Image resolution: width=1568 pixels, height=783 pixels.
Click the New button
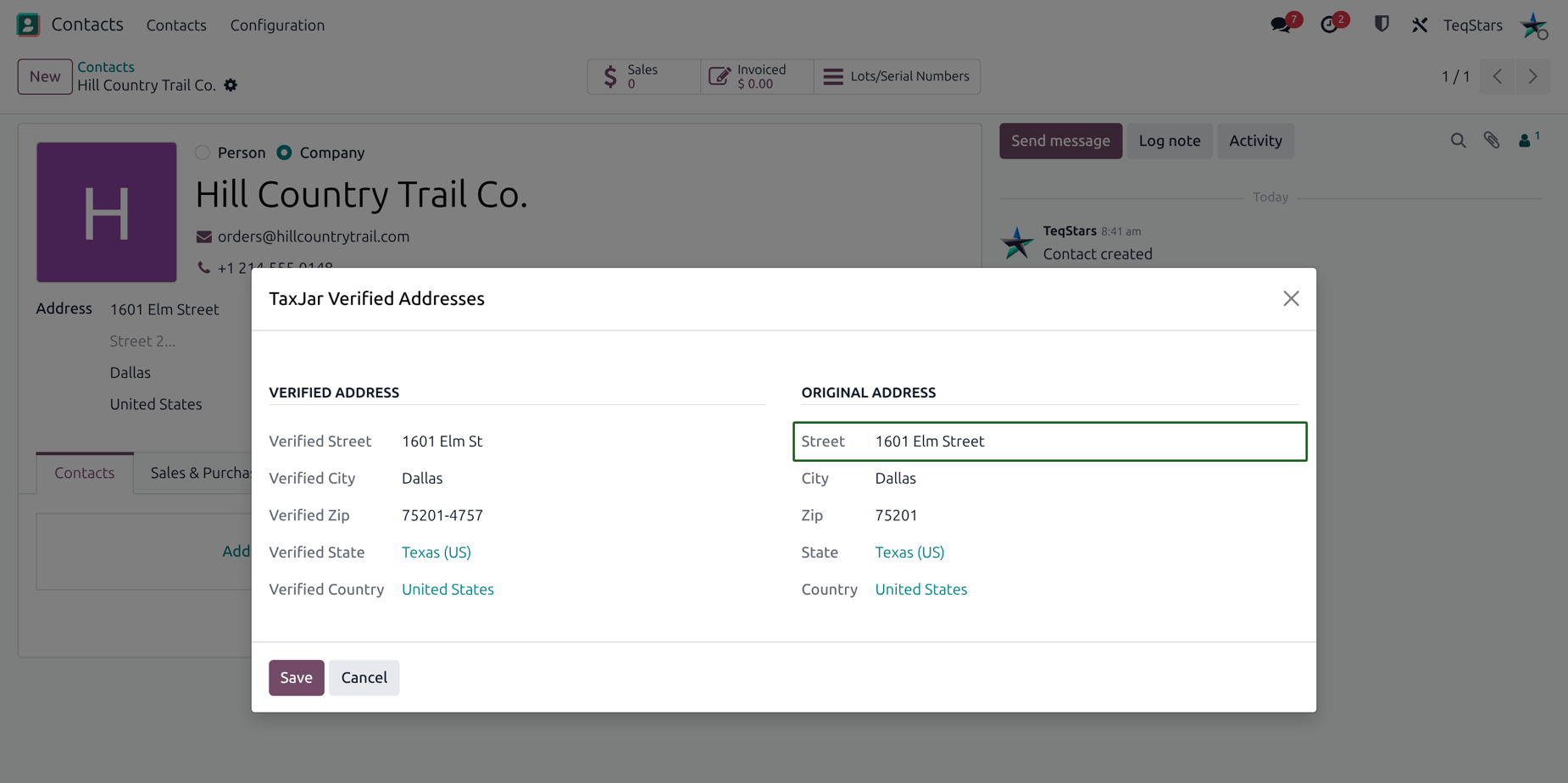45,76
